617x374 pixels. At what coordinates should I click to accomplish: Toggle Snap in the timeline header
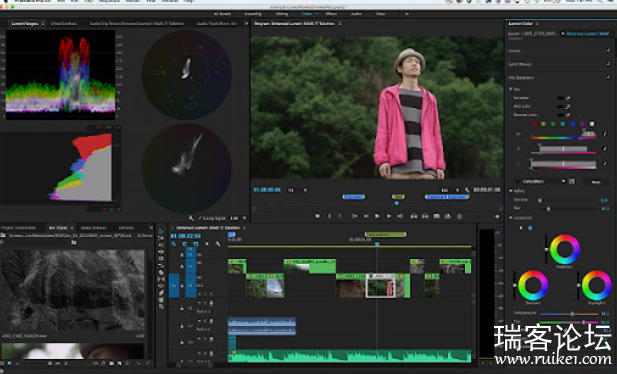pyautogui.click(x=185, y=244)
